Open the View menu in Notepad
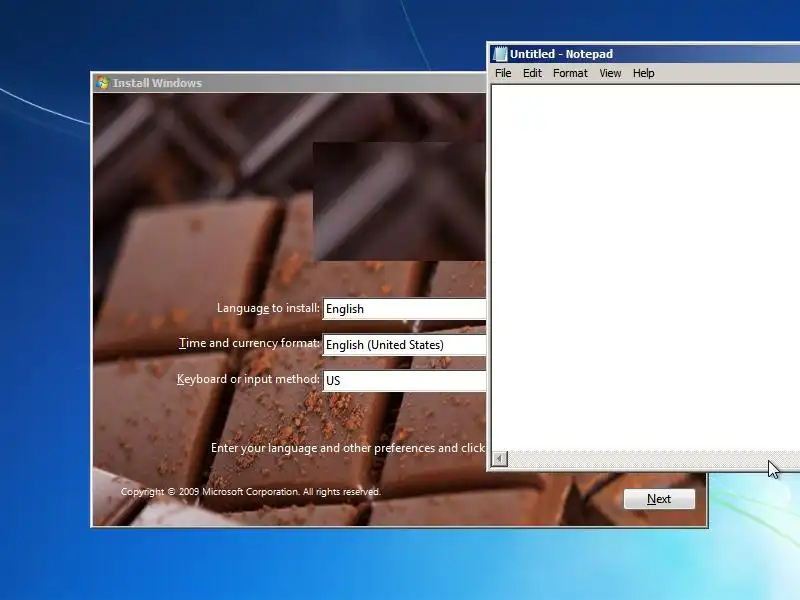Screen dimensions: 800x600 click(x=610, y=73)
